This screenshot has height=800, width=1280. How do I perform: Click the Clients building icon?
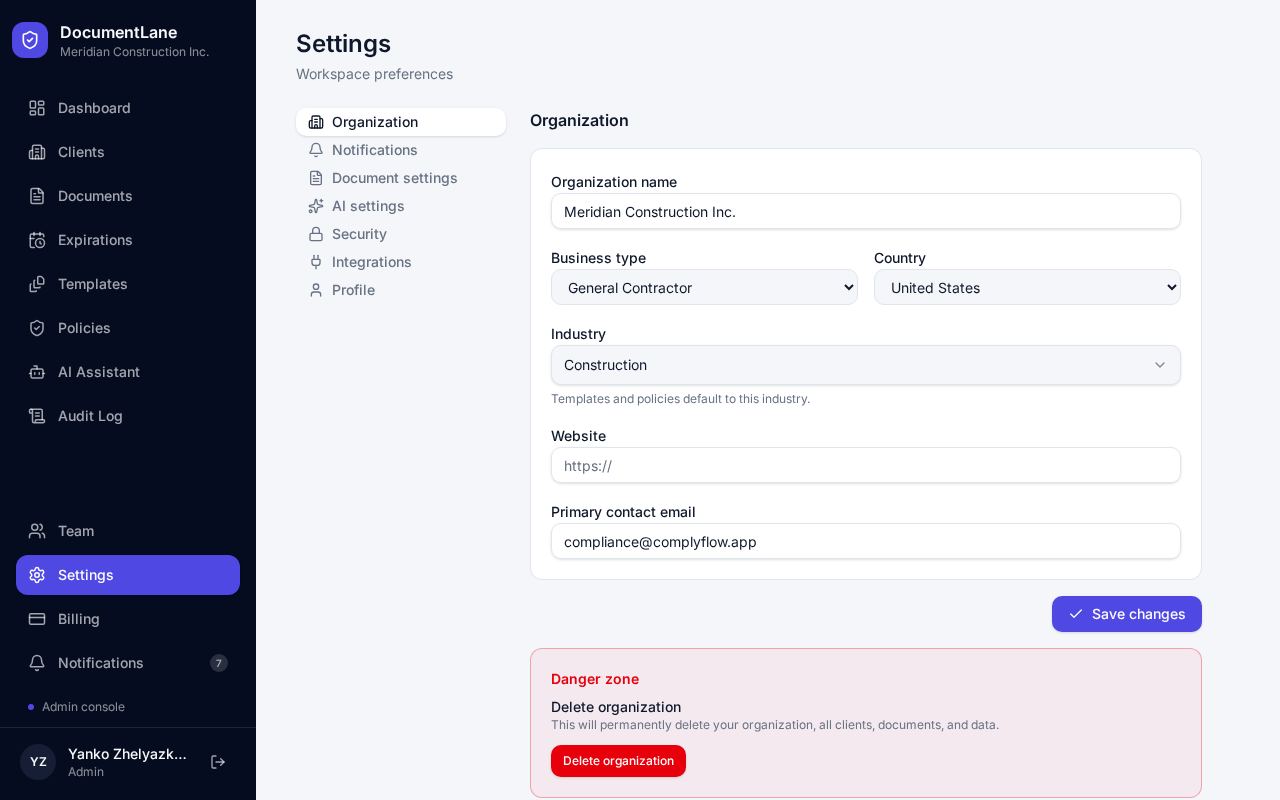[37, 152]
